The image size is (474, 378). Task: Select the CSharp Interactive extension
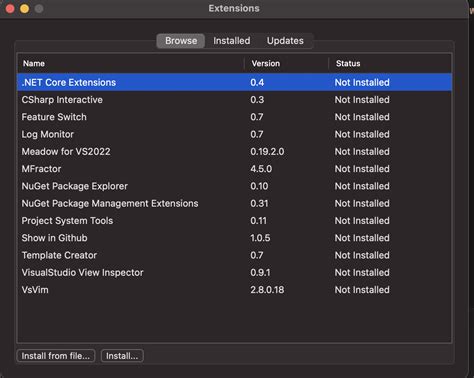click(x=234, y=100)
